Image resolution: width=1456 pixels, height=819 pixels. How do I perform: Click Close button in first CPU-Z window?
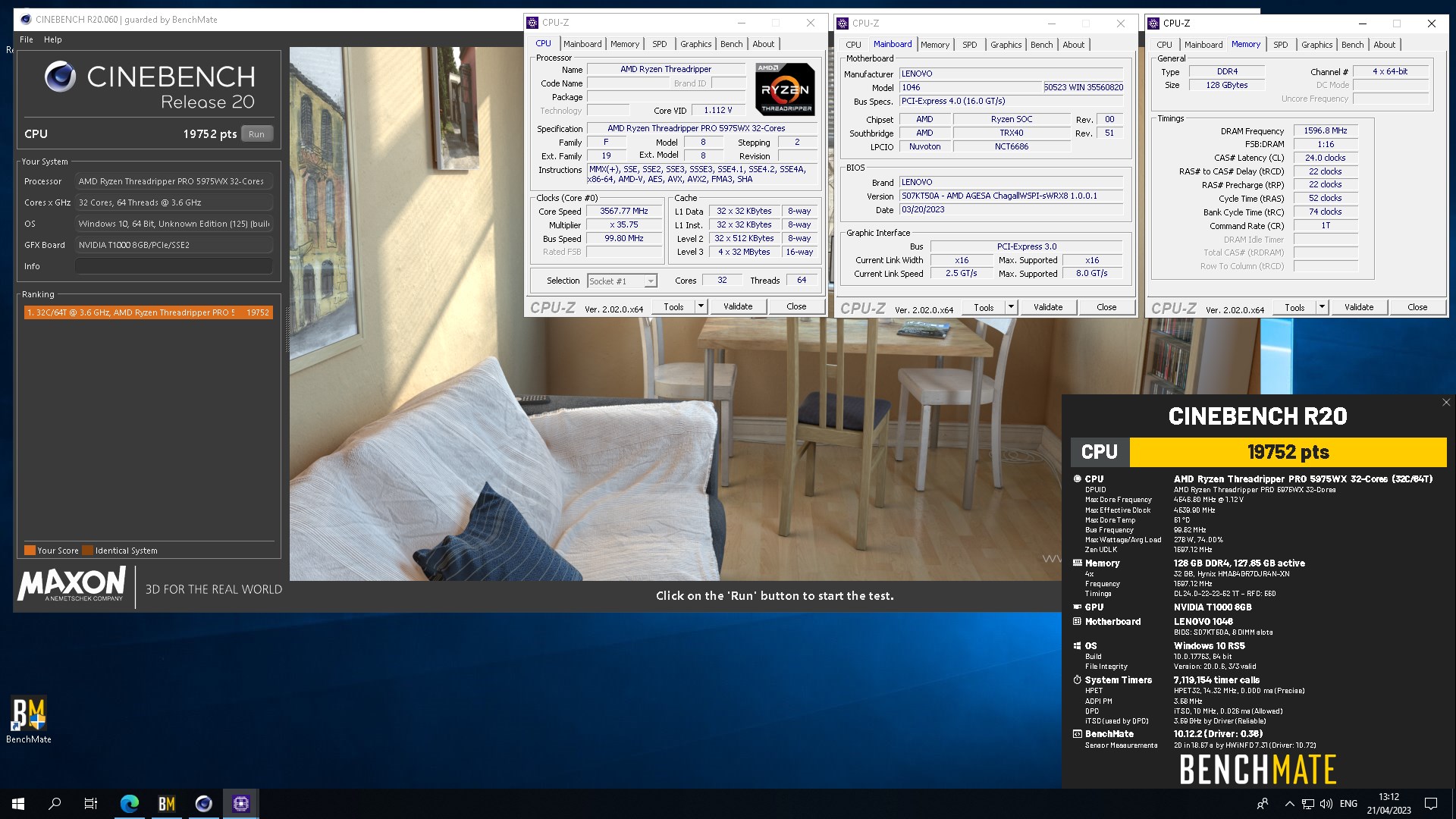click(796, 307)
